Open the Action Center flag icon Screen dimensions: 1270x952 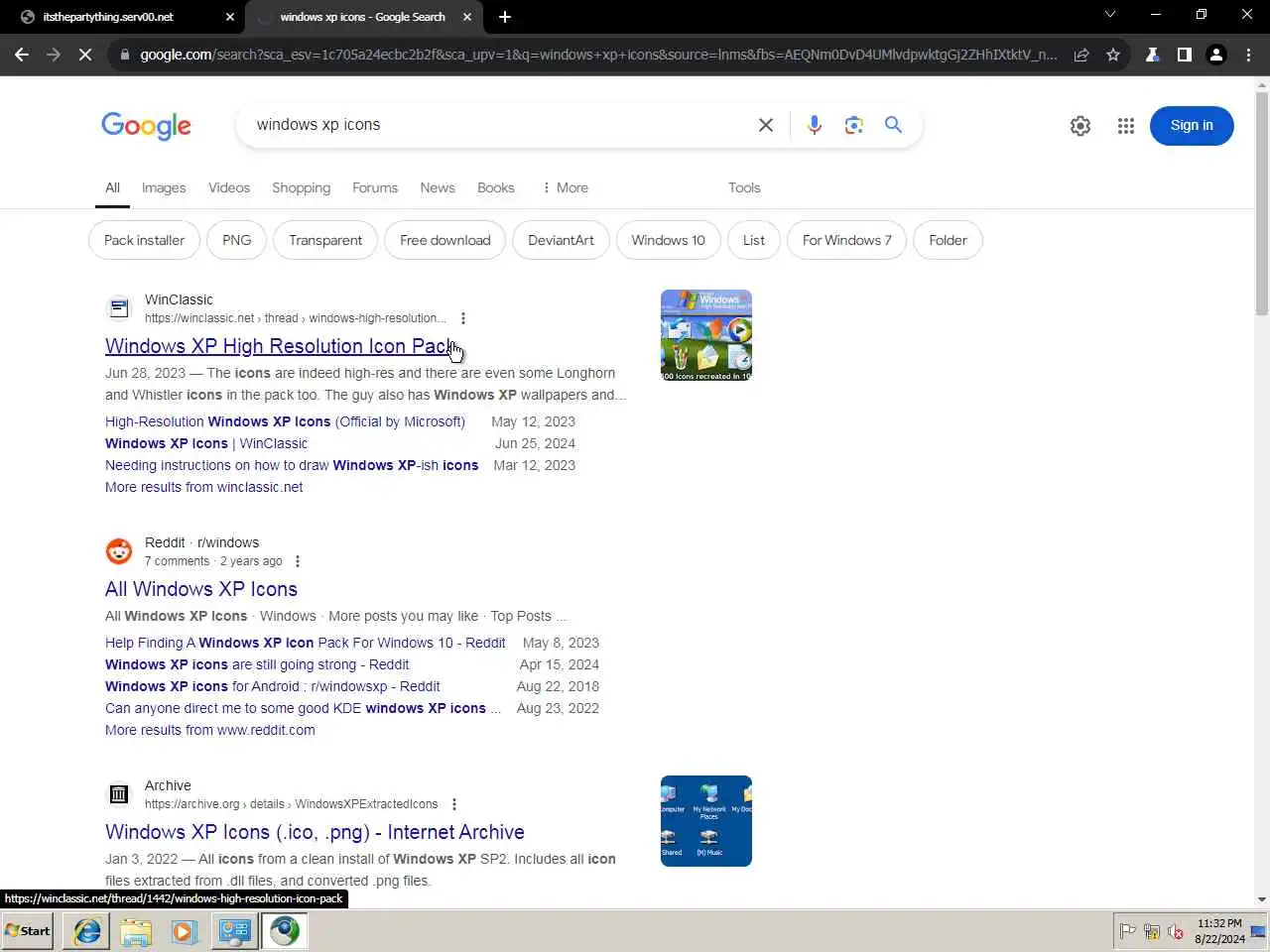pos(1127,931)
